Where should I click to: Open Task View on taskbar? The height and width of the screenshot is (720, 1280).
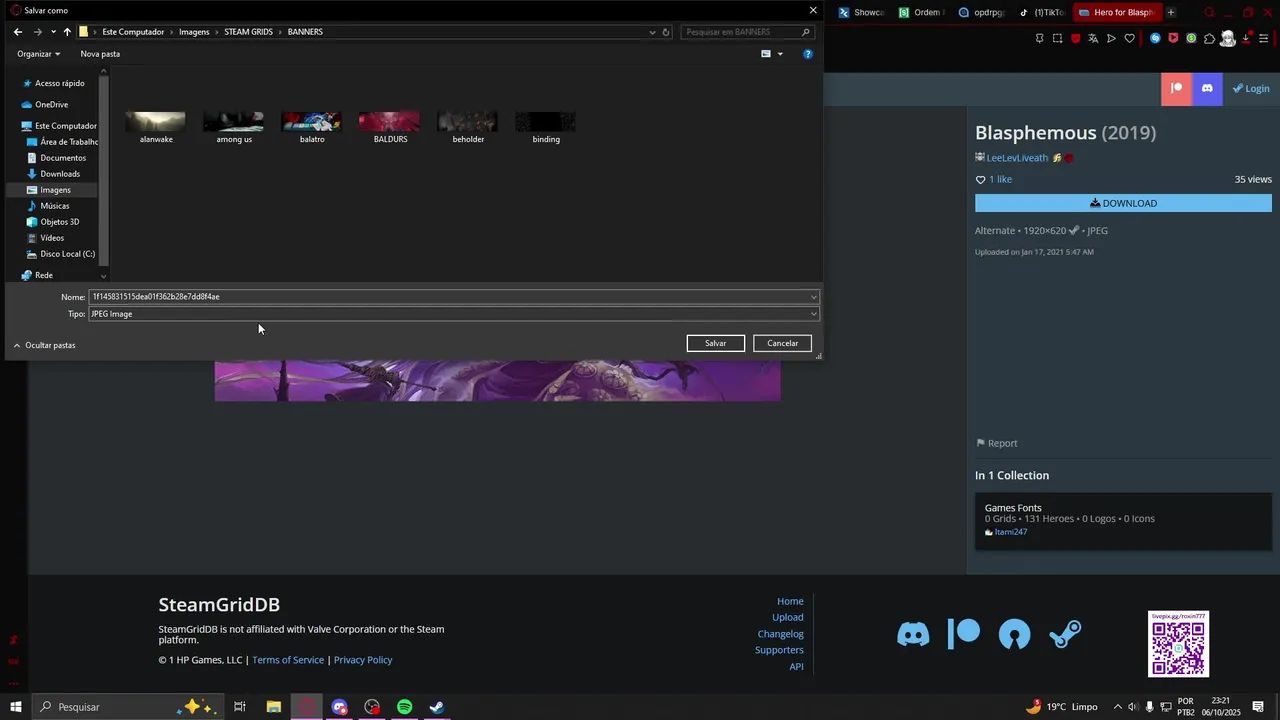coord(240,707)
